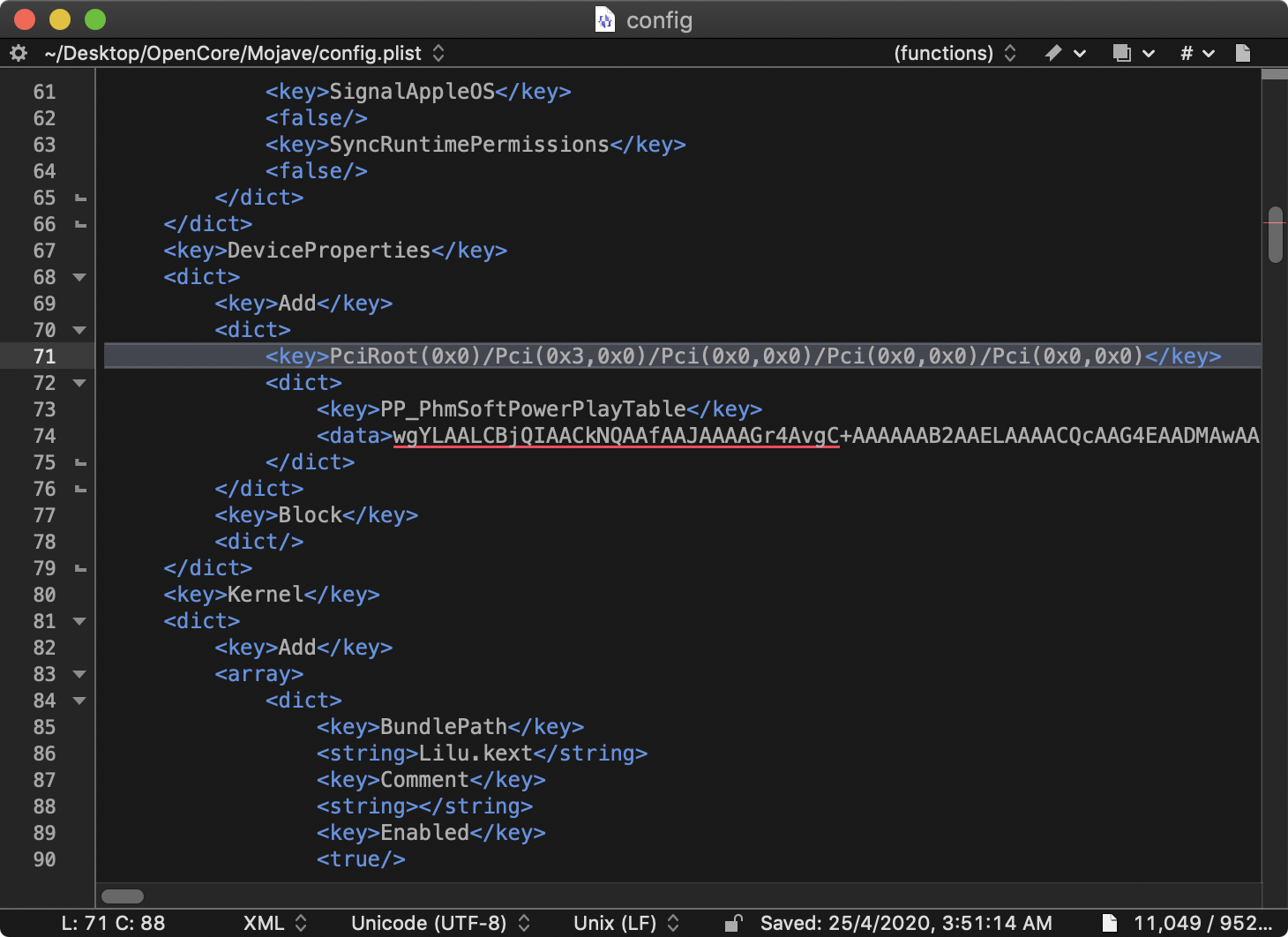Click line number 71 in the gutter
The height and width of the screenshot is (937, 1288).
pyautogui.click(x=44, y=356)
